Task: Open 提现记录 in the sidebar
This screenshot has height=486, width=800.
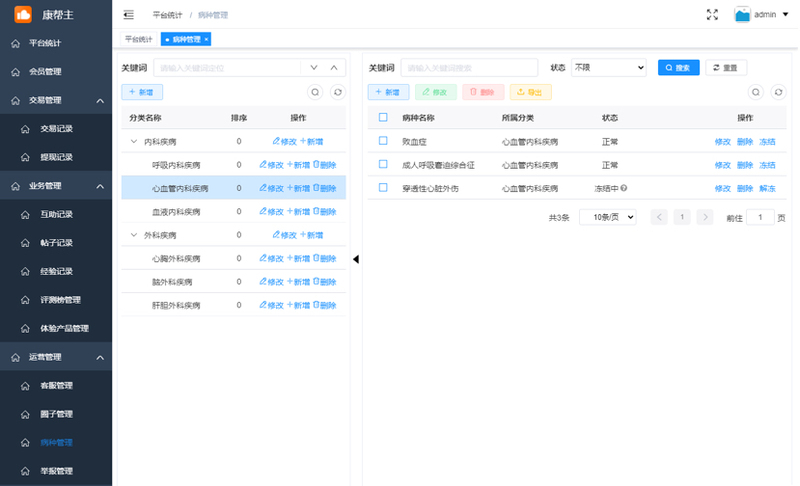Action: tap(56, 157)
